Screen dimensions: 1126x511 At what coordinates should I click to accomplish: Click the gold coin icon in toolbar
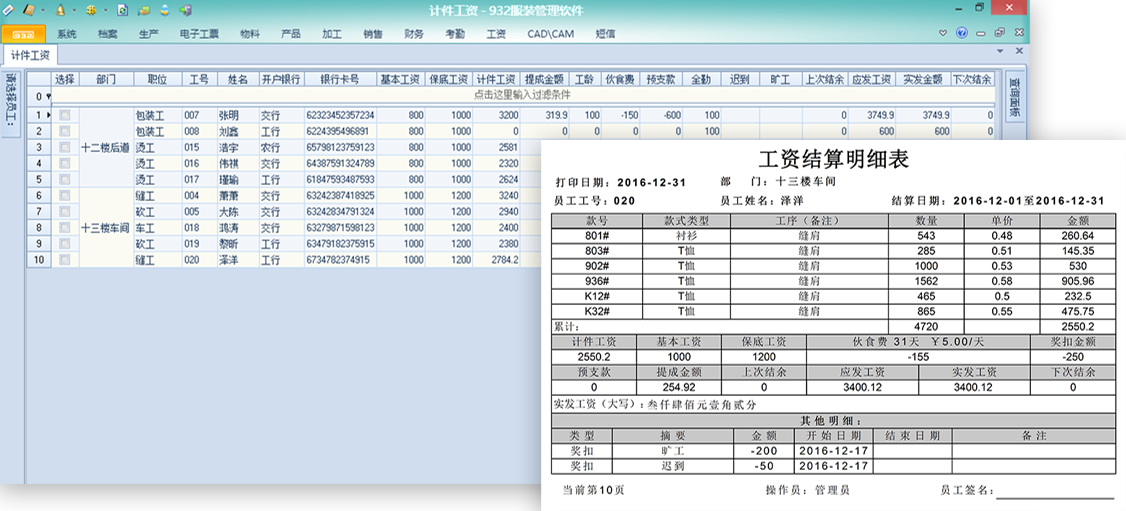[x=91, y=10]
